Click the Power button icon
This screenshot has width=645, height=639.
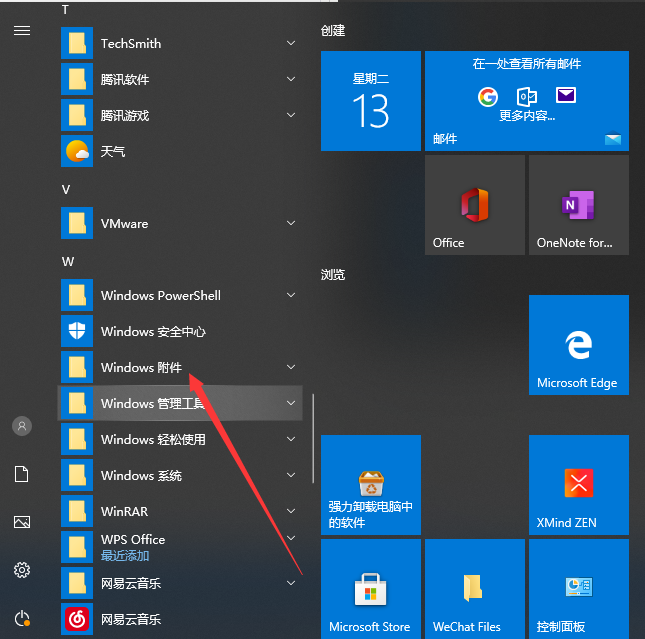[21, 618]
